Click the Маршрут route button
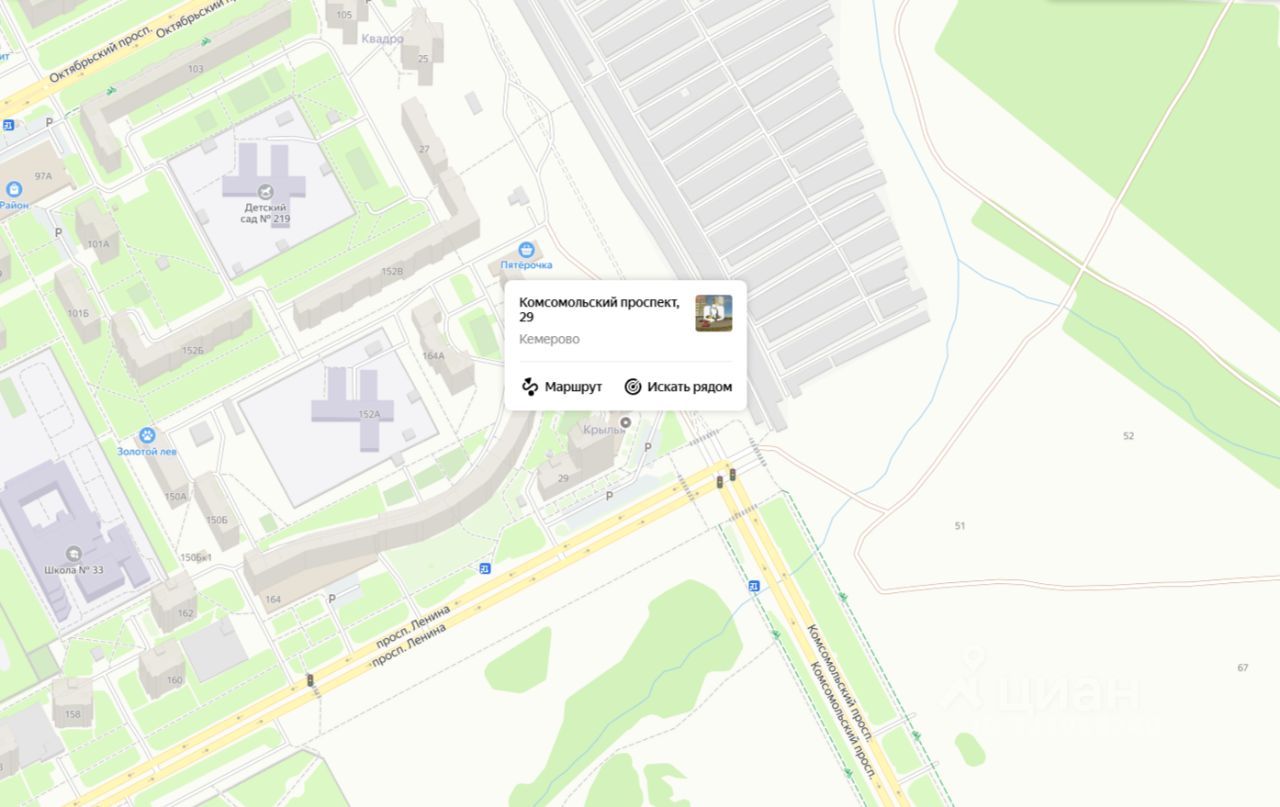1280x807 pixels. tap(561, 387)
